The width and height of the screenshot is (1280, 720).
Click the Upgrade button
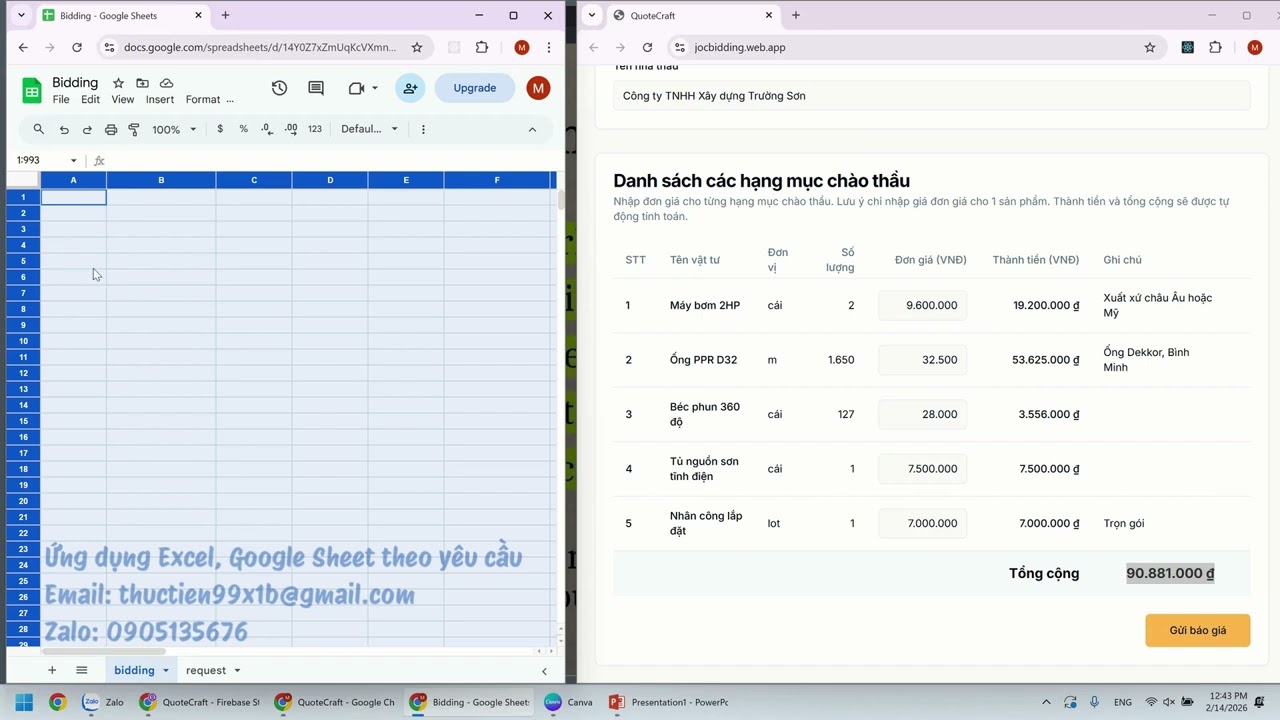[475, 88]
